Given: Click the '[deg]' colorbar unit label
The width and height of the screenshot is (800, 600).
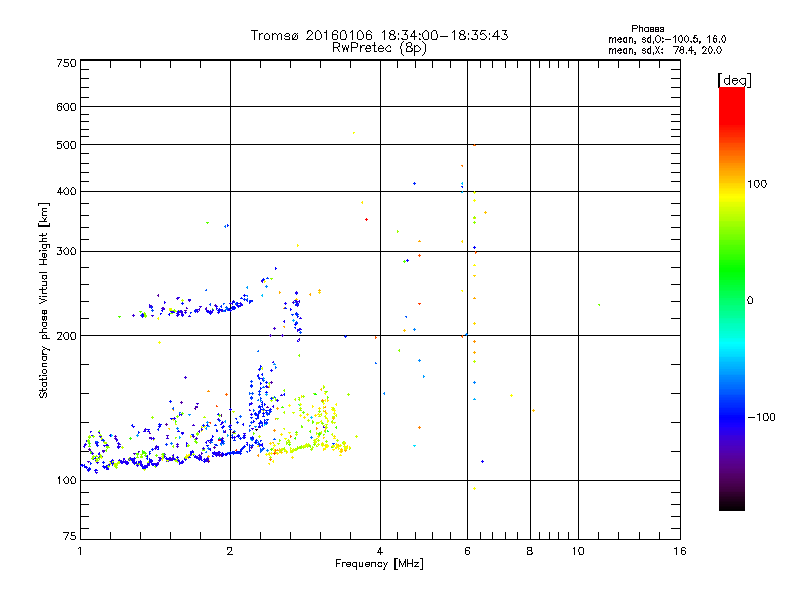Looking at the screenshot, I should (734, 80).
